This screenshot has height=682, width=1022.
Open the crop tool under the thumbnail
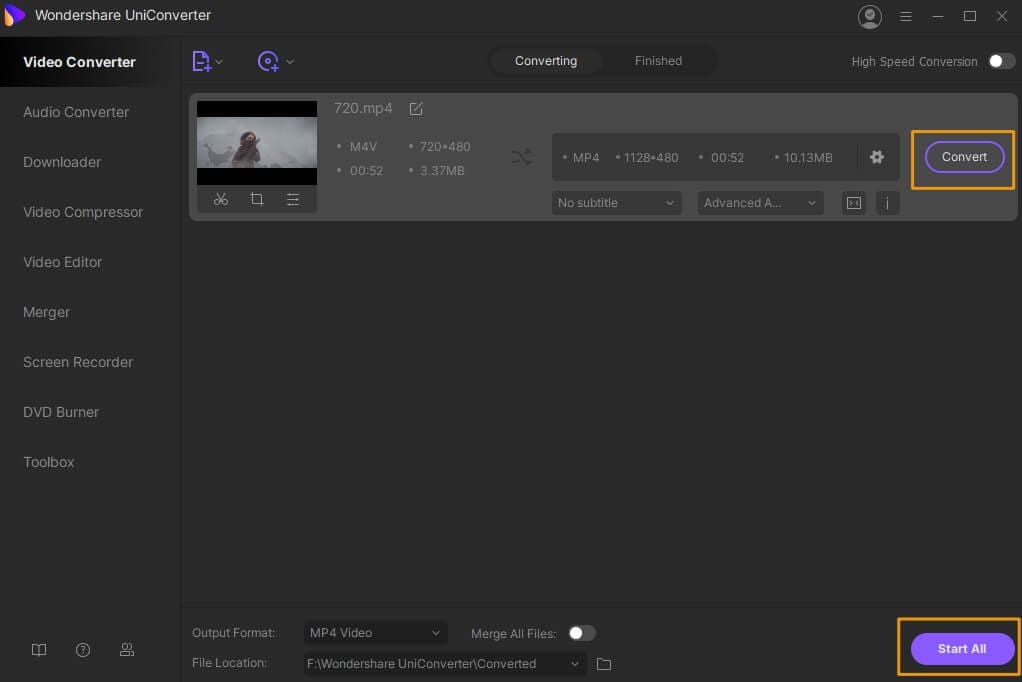[257, 200]
